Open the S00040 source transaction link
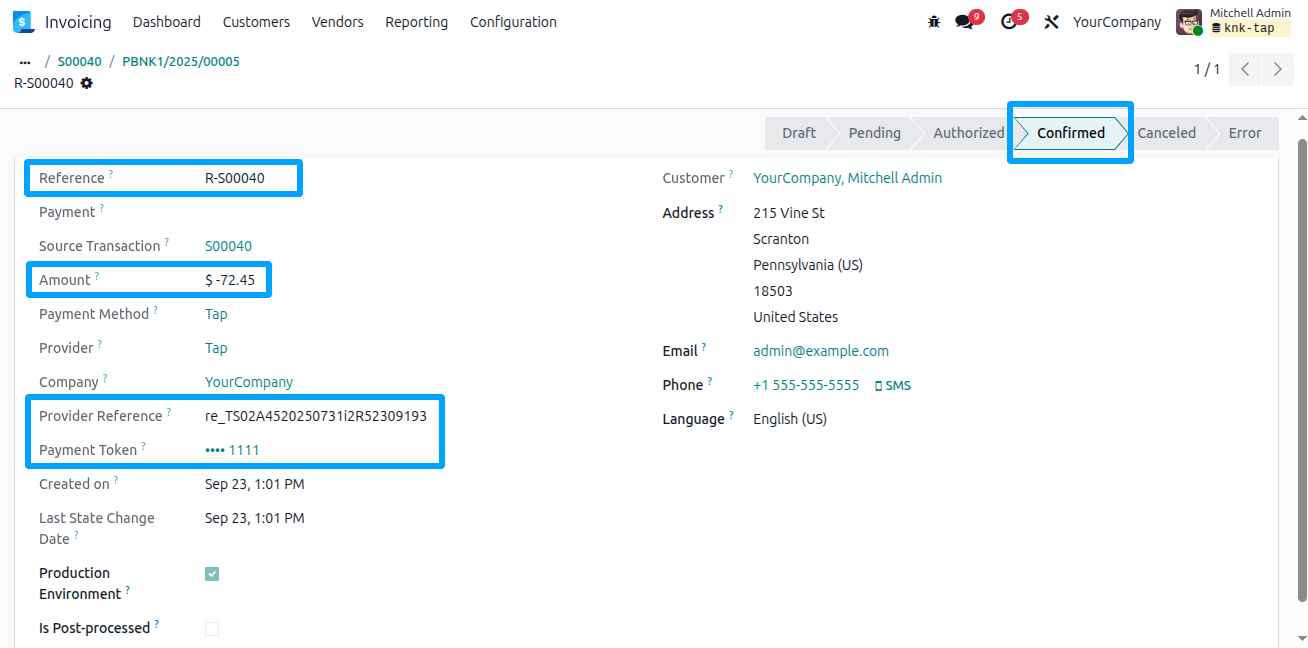 pyautogui.click(x=227, y=245)
